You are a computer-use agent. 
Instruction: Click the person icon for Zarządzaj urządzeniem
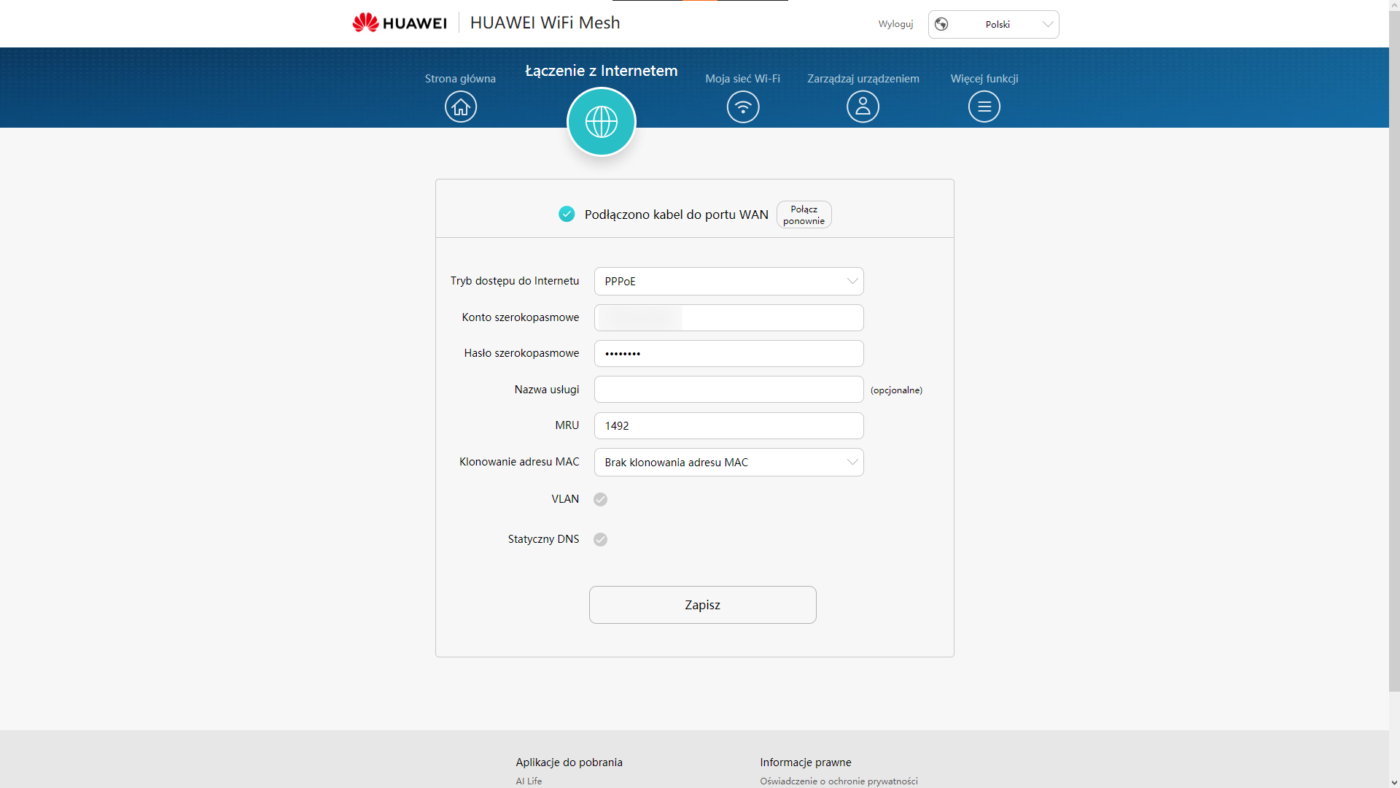click(x=863, y=106)
